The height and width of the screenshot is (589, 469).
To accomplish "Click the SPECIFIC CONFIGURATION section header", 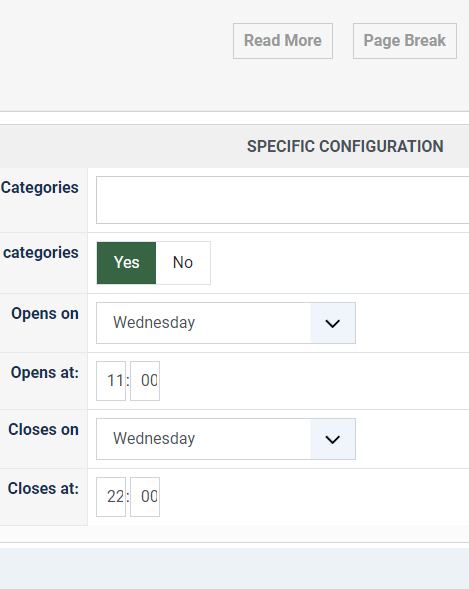I will tap(345, 146).
